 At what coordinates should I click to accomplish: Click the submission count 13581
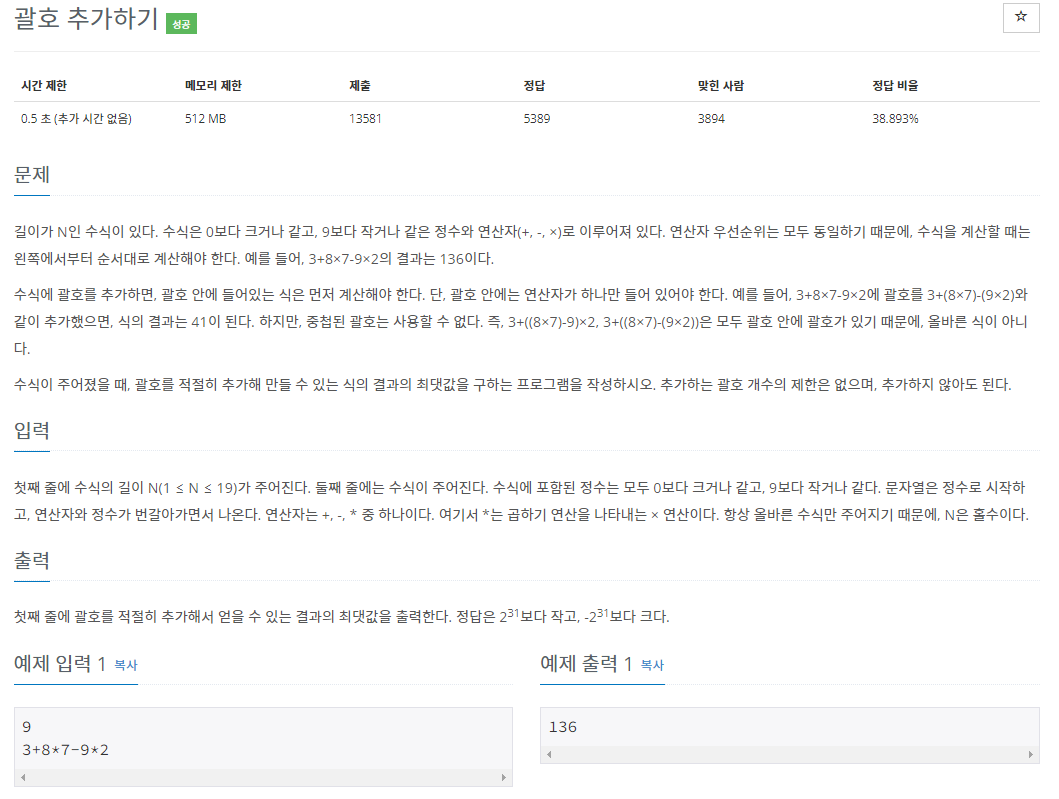click(365, 119)
